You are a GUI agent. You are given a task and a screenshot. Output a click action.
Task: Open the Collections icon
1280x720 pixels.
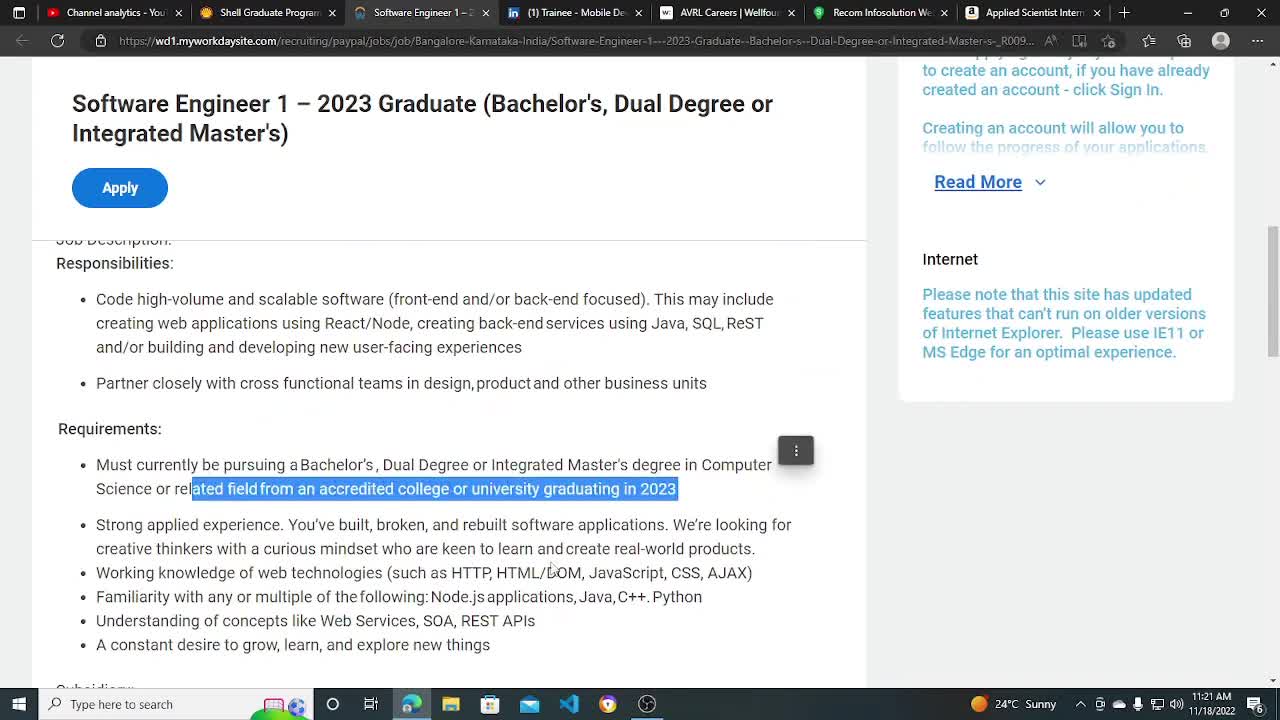(x=1184, y=41)
